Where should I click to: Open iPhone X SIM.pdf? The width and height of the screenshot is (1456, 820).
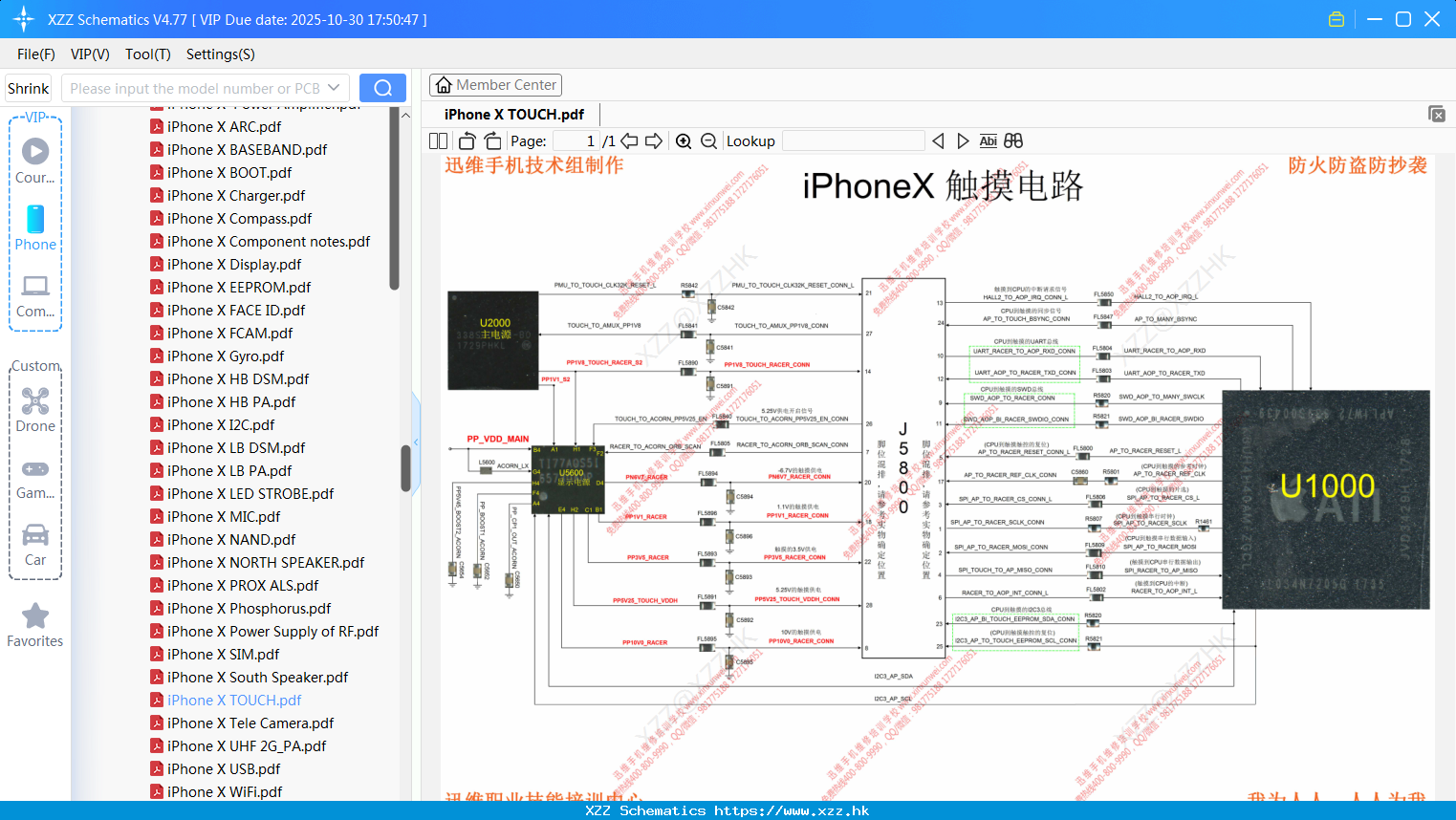223,654
